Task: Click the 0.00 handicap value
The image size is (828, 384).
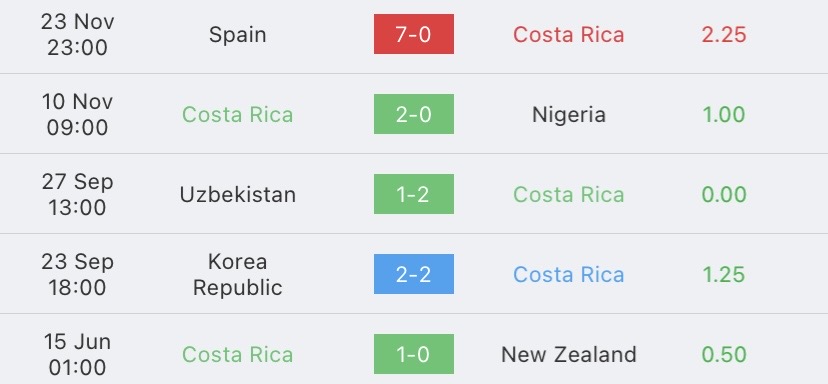Action: [x=723, y=194]
